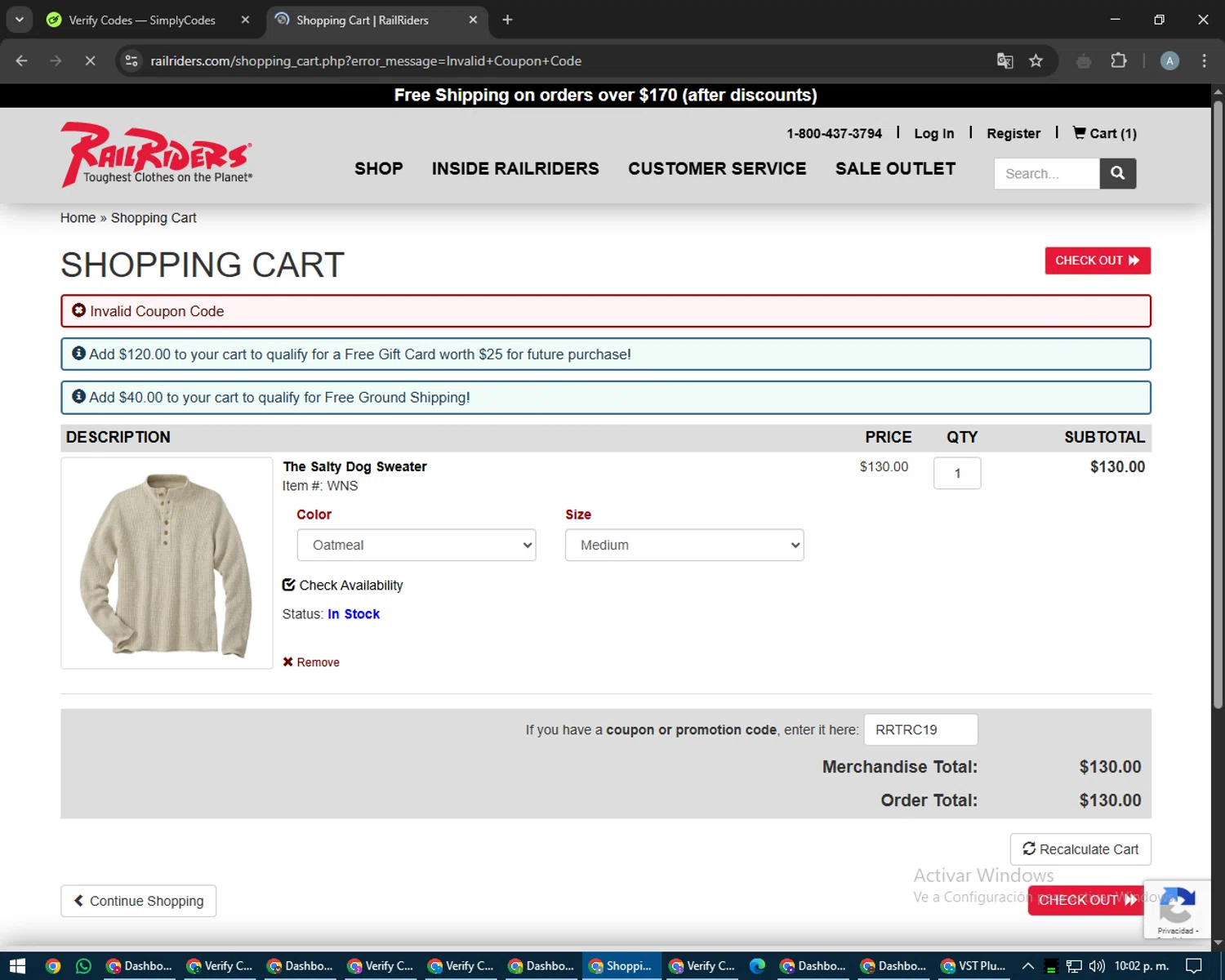
Task: View site information icon in address bar
Action: [131, 60]
